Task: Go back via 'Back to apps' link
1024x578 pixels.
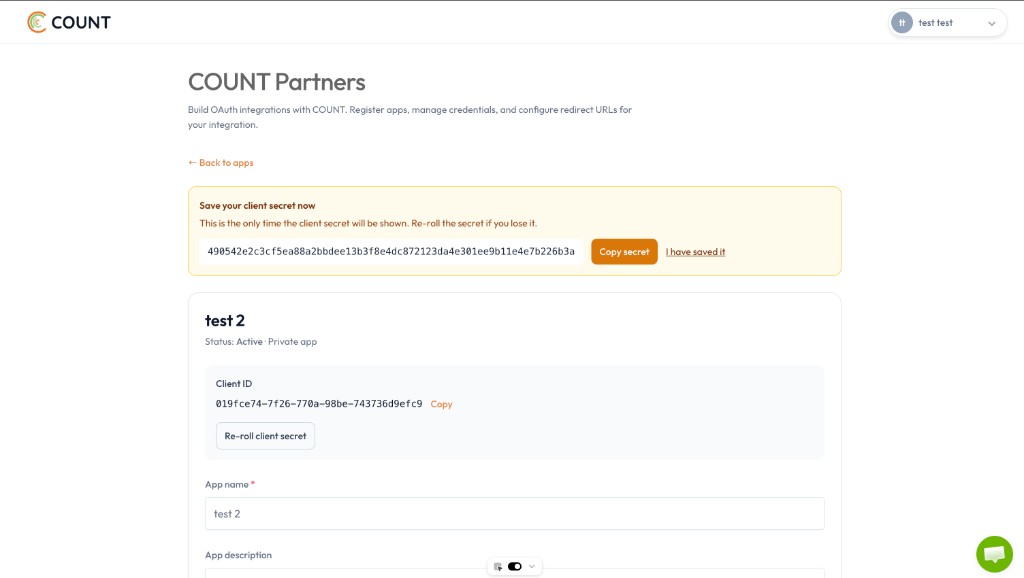Action: [x=221, y=163]
